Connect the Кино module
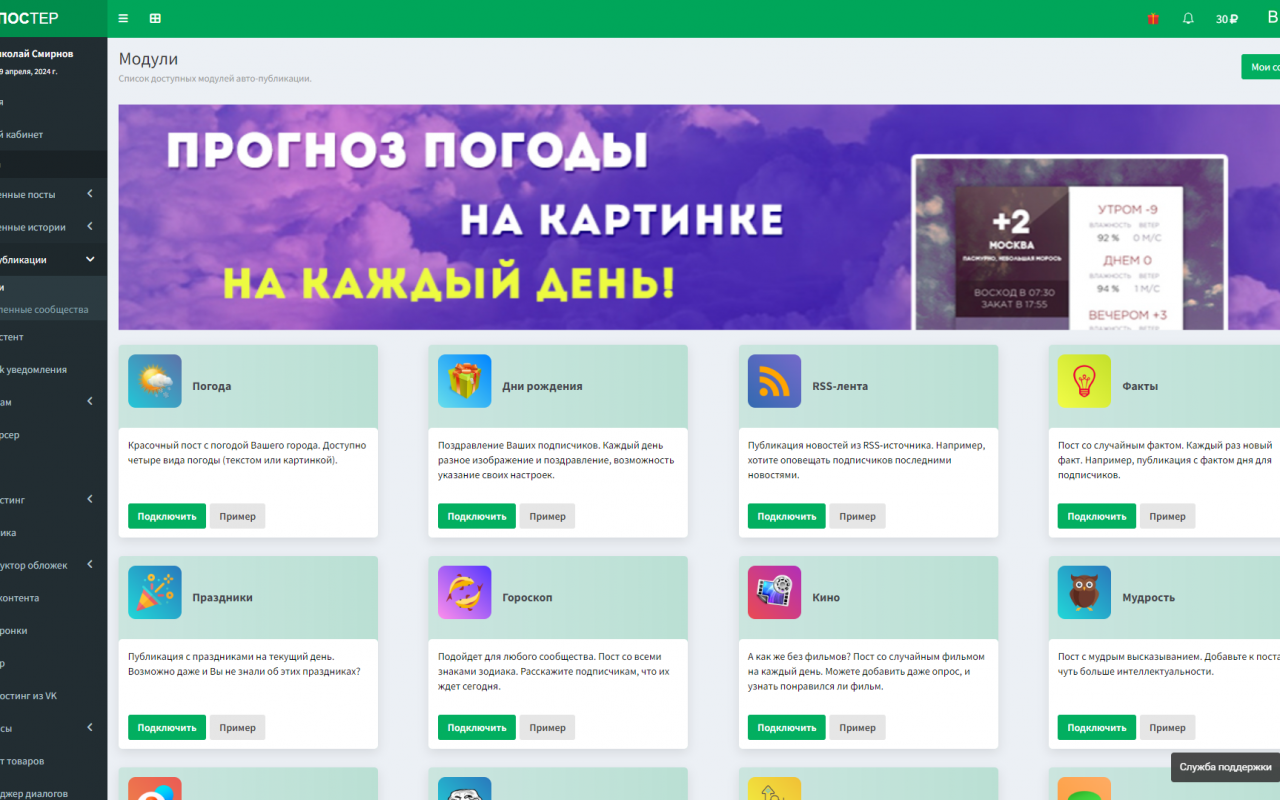The image size is (1280, 800). click(x=787, y=727)
